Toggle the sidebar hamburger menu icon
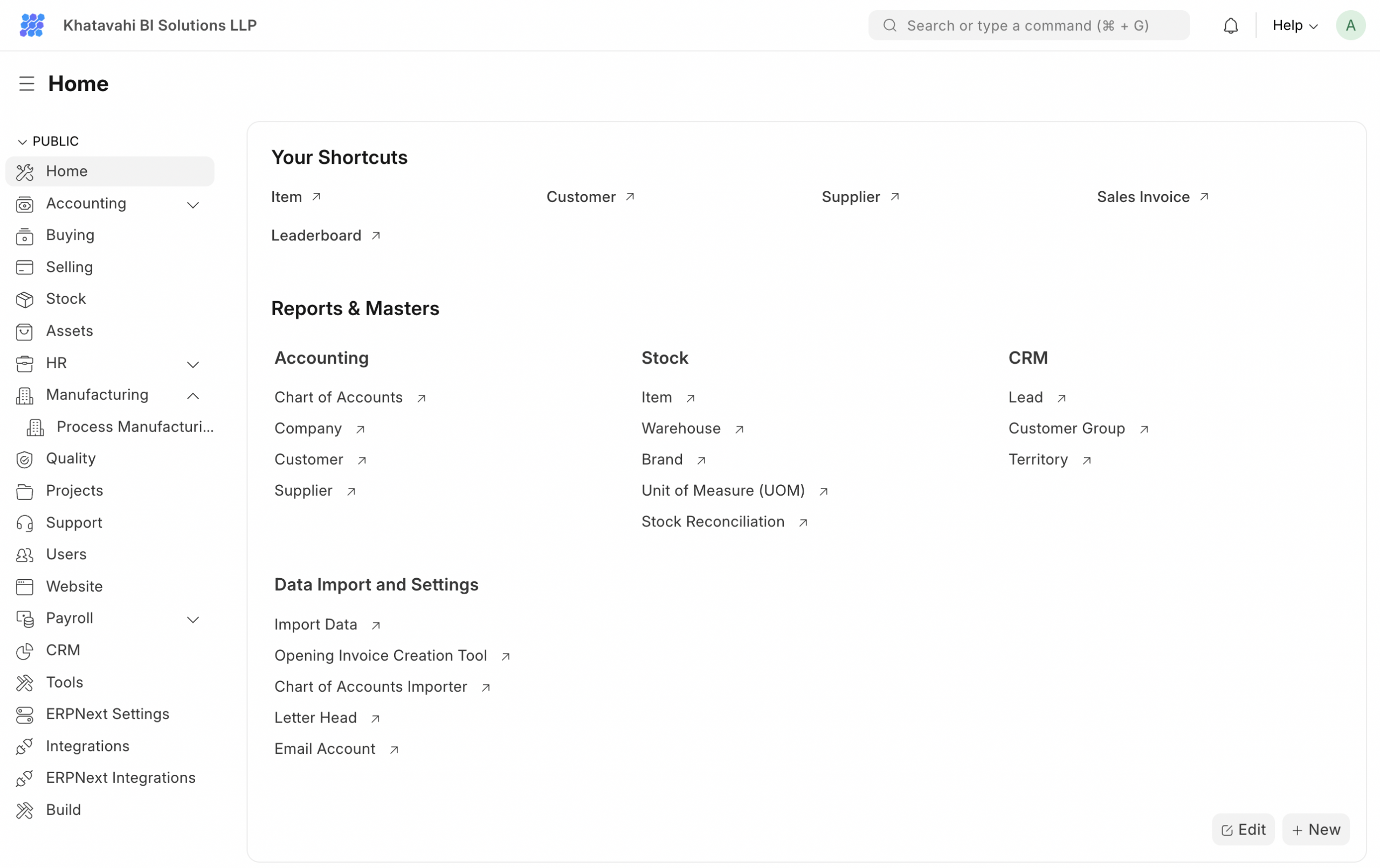 pos(26,84)
